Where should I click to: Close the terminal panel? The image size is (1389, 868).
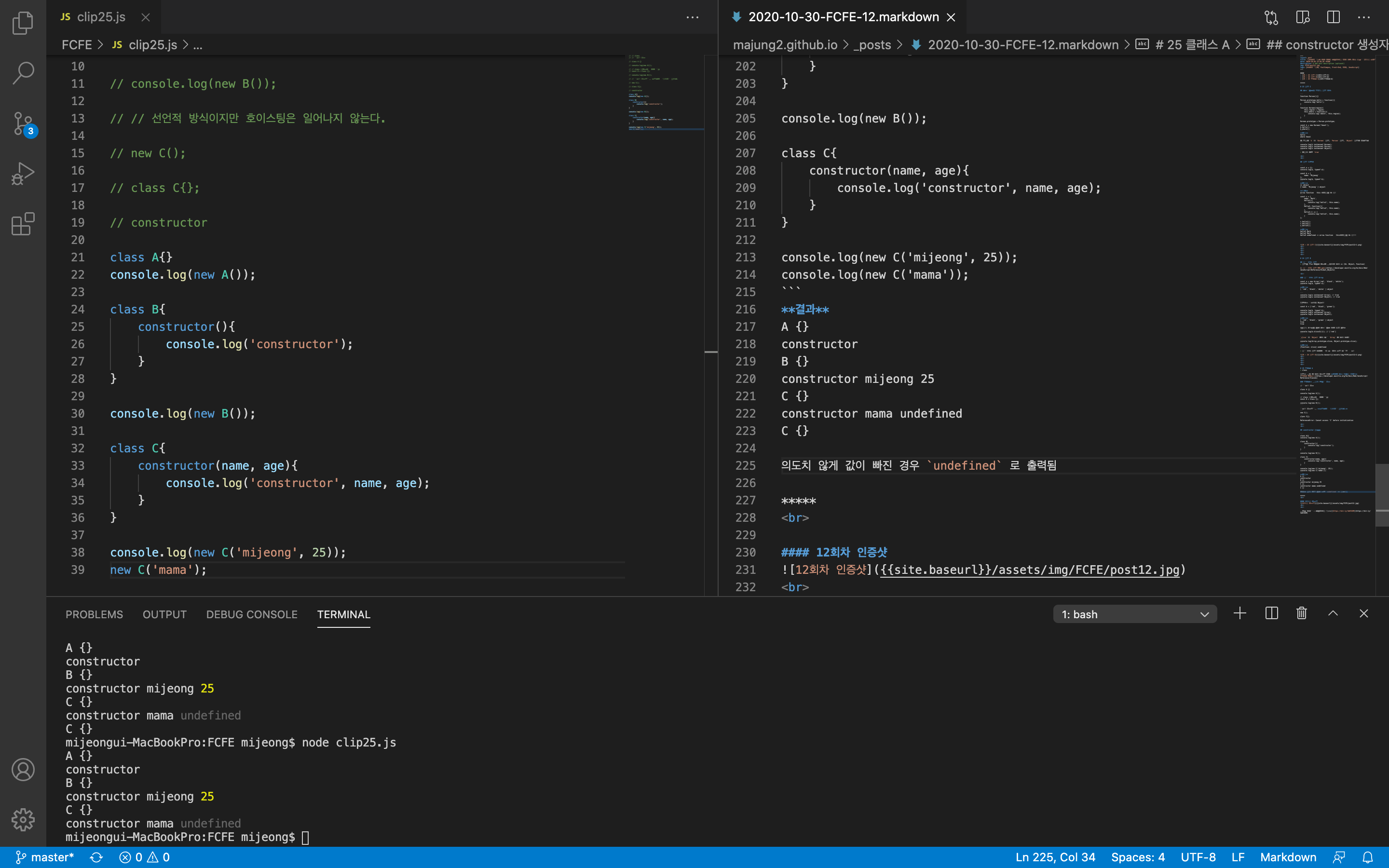pyautogui.click(x=1364, y=614)
